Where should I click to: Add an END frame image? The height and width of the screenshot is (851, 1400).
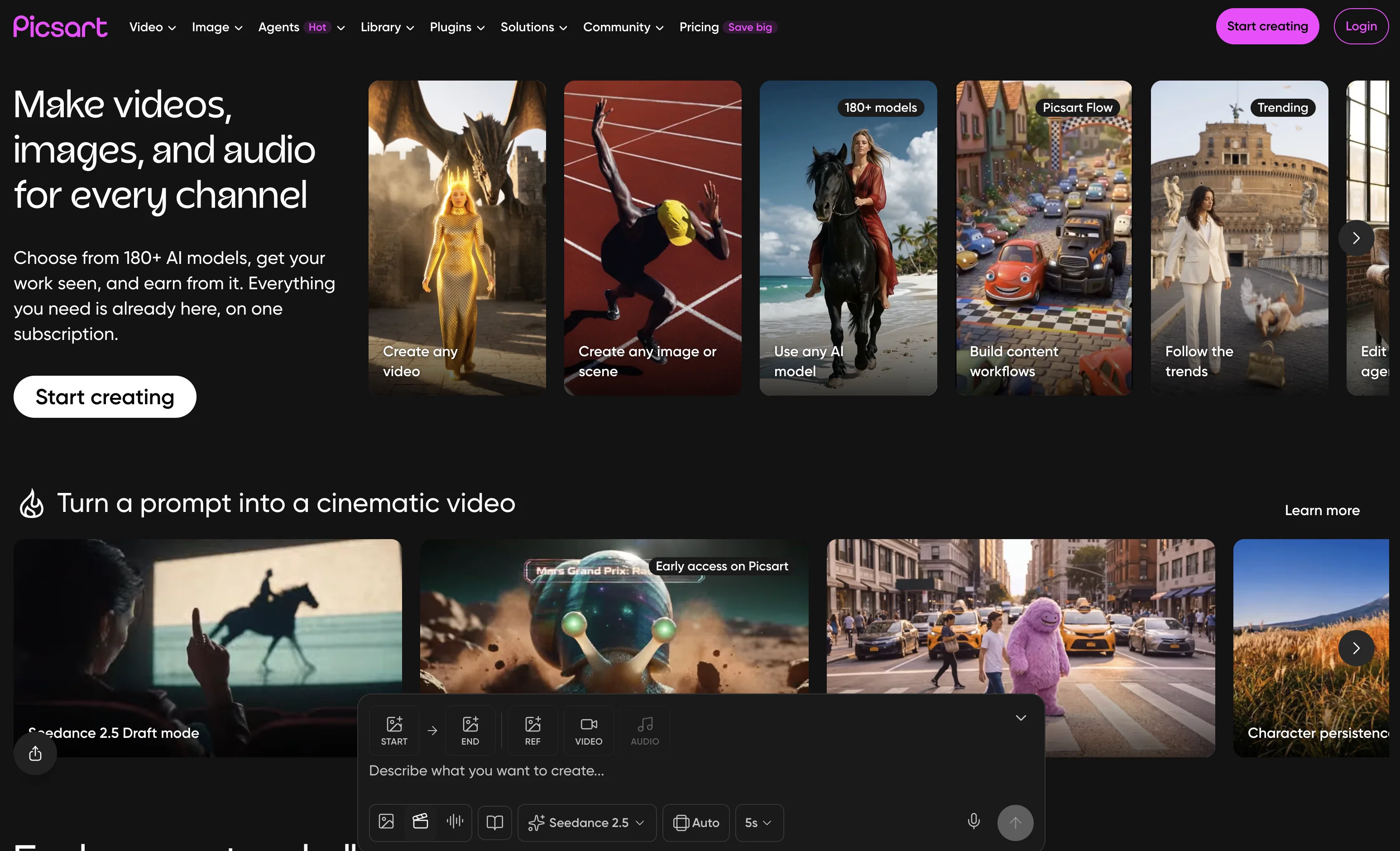[470, 731]
